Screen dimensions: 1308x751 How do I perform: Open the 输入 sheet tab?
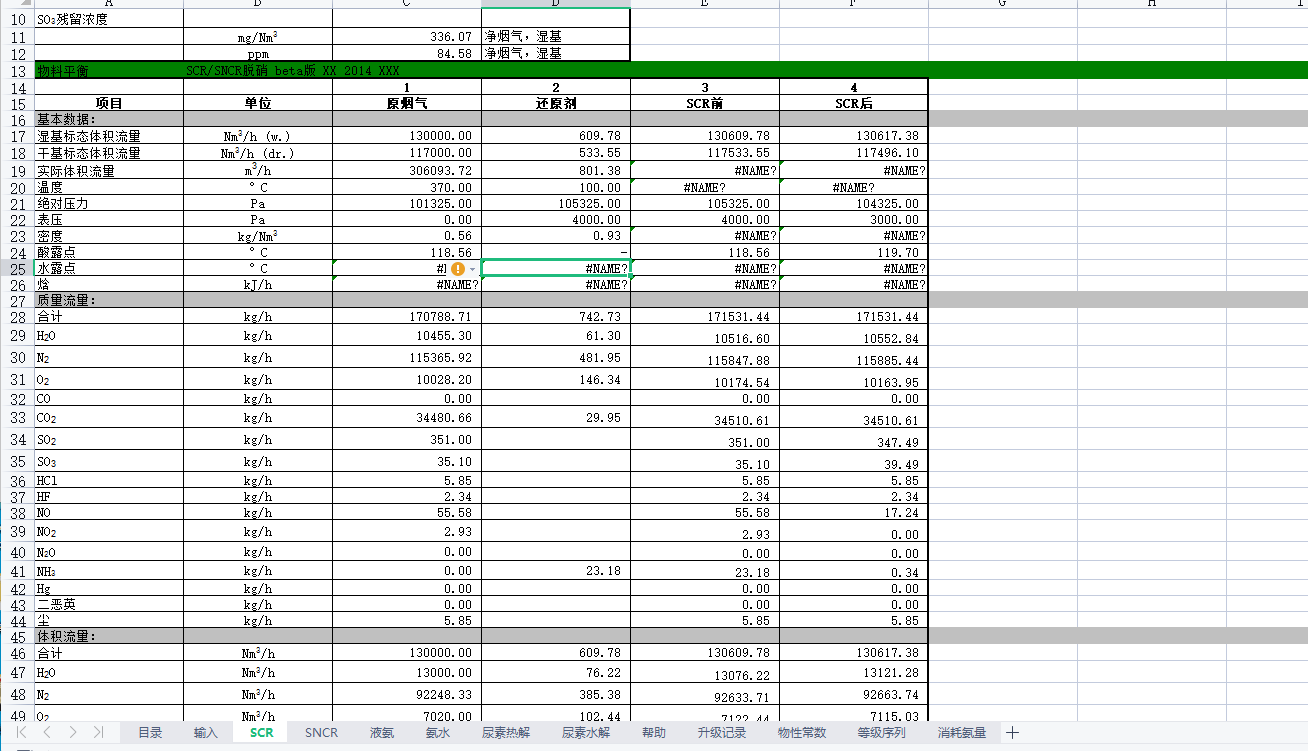pyautogui.click(x=206, y=733)
